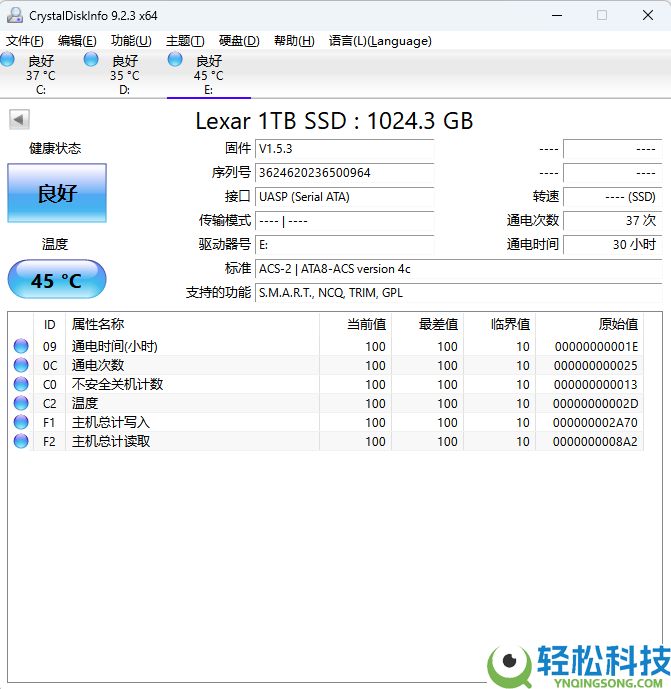The image size is (671, 689).
Task: Switch to drive D: disk tab
Action: (125, 74)
